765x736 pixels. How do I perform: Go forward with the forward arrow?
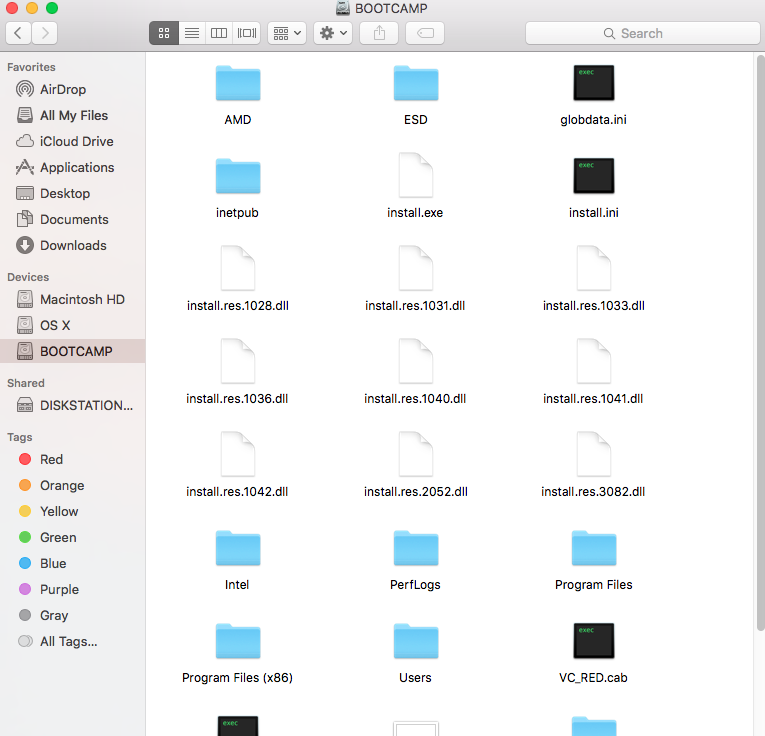coord(45,33)
